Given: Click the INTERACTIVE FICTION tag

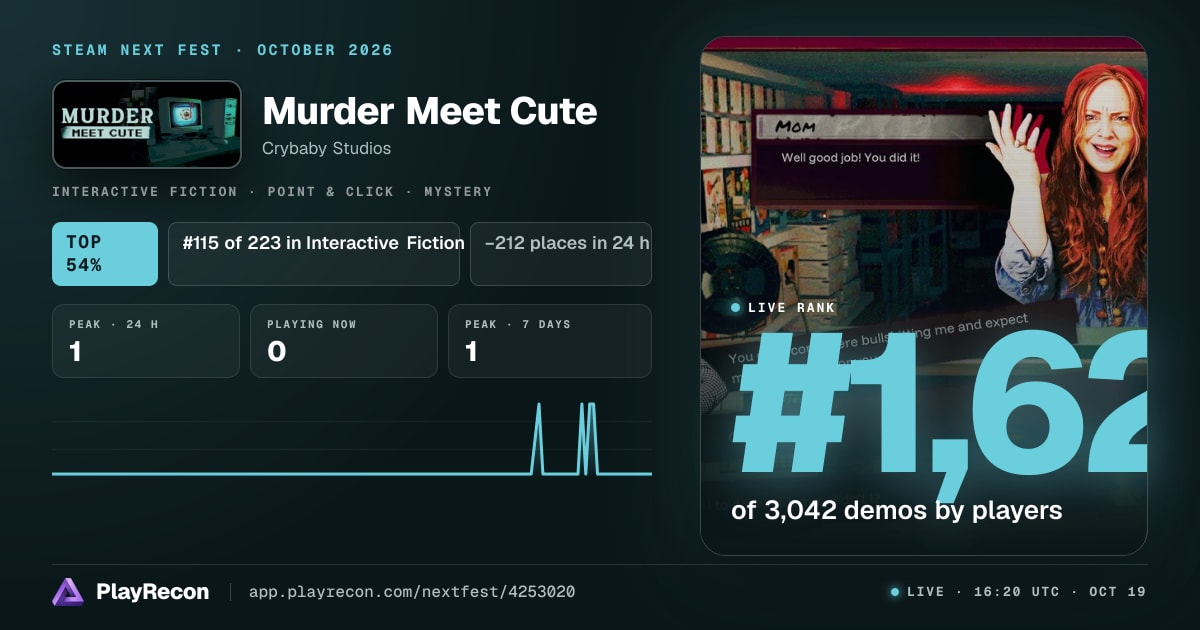Looking at the screenshot, I should click(145, 191).
